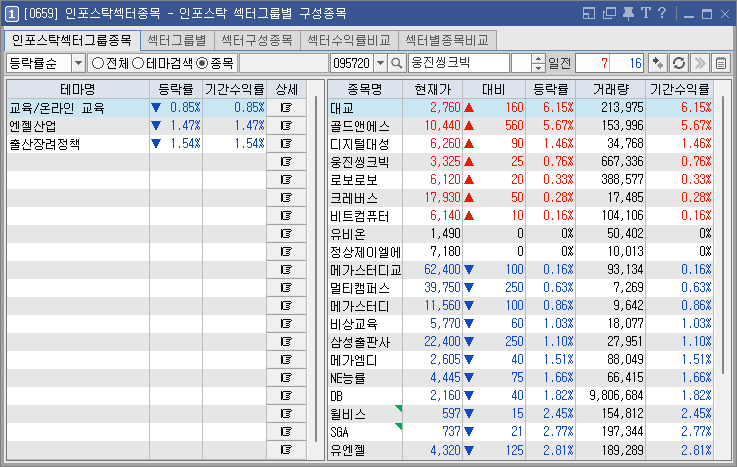Open the 등락률순 sort dropdown

pos(78,63)
